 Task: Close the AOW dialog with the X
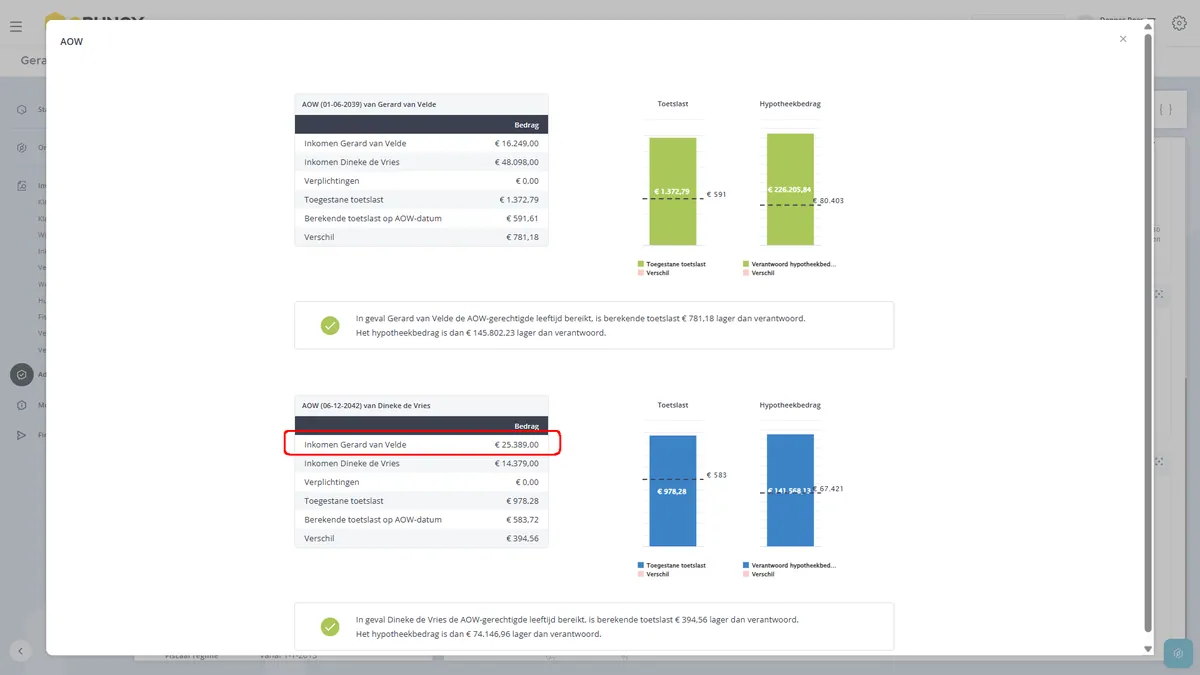1123,39
